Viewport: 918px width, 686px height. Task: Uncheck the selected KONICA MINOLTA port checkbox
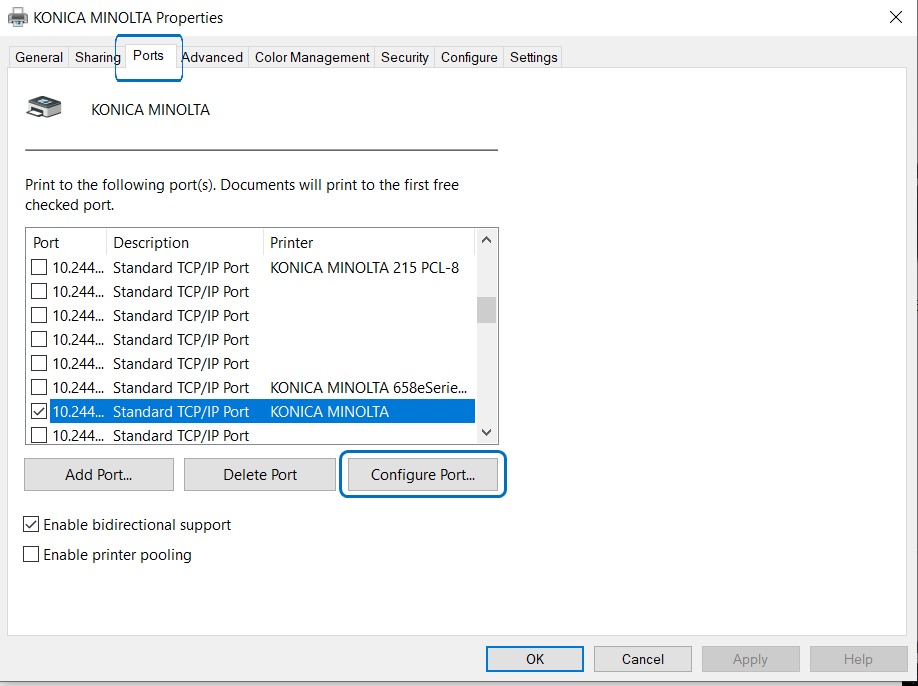[39, 411]
